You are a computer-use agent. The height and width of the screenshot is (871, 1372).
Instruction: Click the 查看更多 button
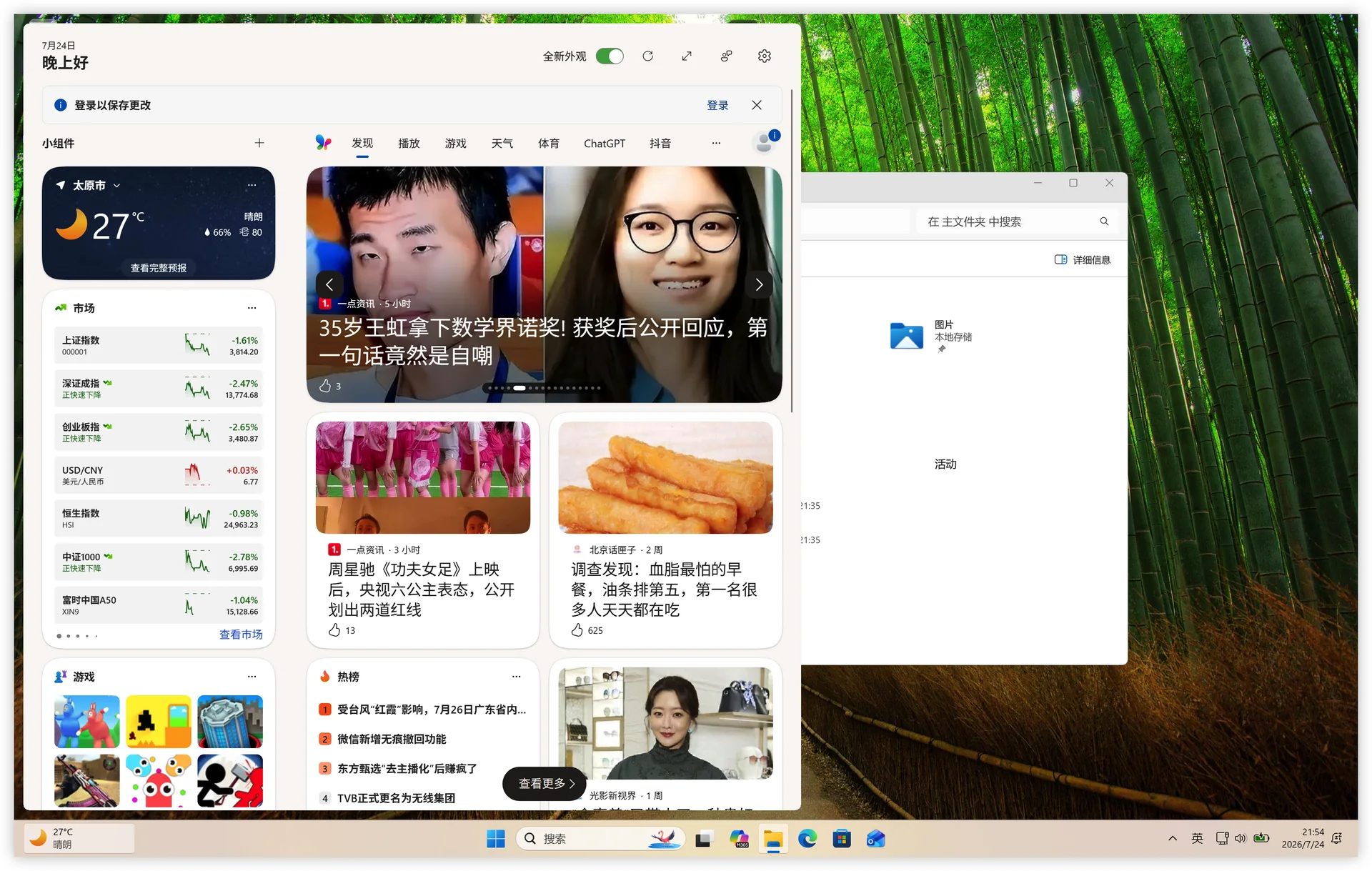point(545,784)
